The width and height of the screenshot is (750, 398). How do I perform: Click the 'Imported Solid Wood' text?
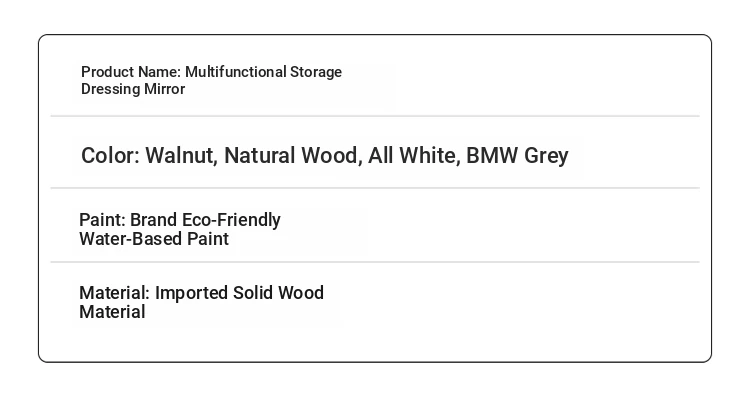239,293
